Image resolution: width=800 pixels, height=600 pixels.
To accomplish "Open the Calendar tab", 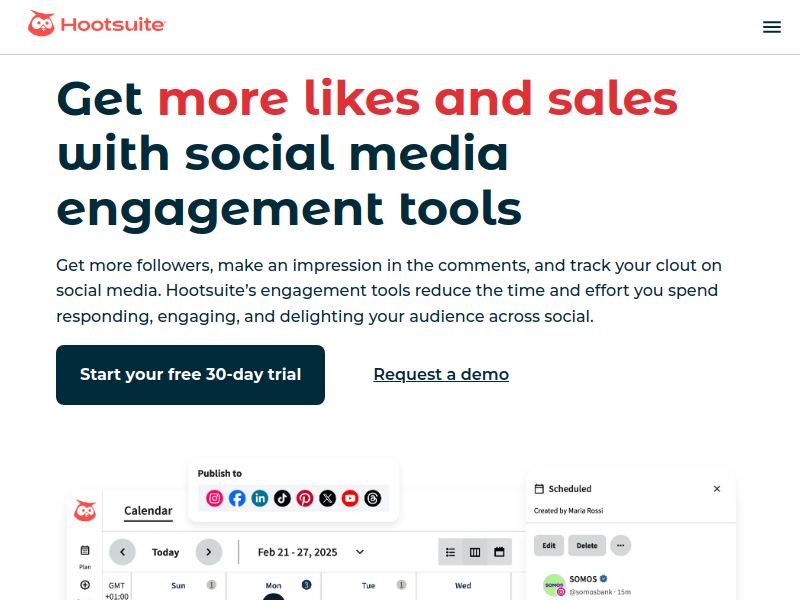I will coord(148,511).
